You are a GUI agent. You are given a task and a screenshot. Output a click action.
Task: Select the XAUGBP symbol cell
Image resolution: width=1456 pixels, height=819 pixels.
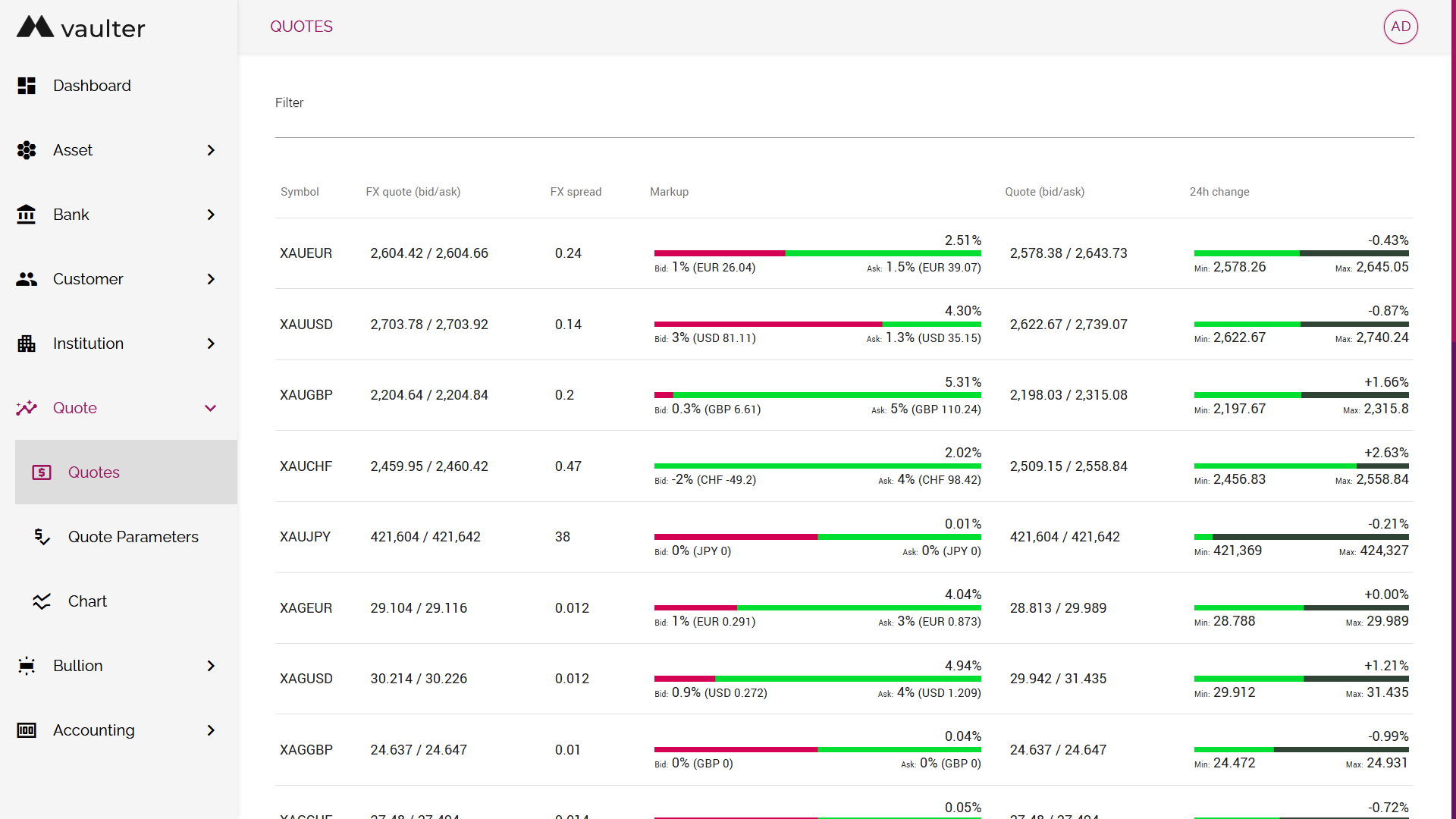[306, 395]
